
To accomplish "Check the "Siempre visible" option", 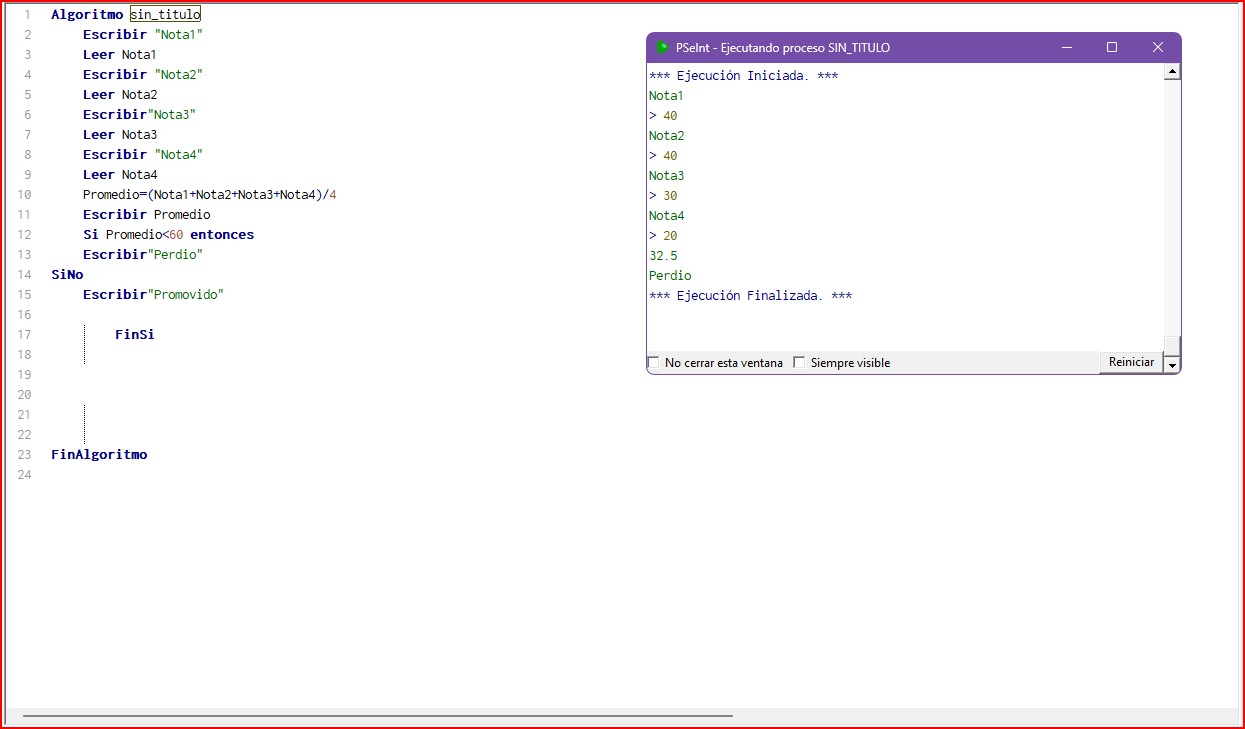I will [799, 363].
